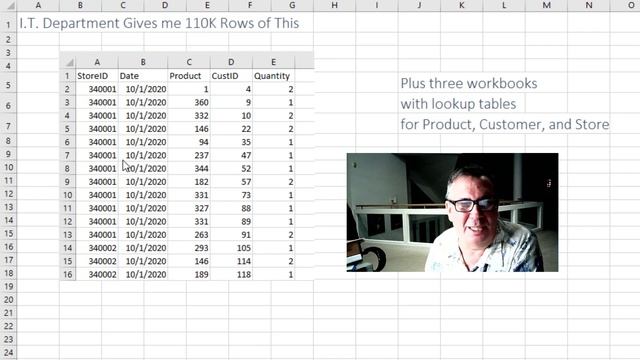The image size is (640, 360).
Task: Click Product value 94 in embedded table
Action: pyautogui.click(x=204, y=142)
